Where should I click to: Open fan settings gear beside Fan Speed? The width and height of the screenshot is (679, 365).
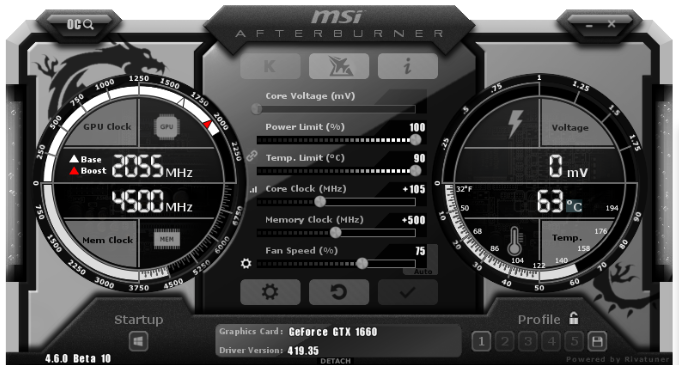click(246, 263)
